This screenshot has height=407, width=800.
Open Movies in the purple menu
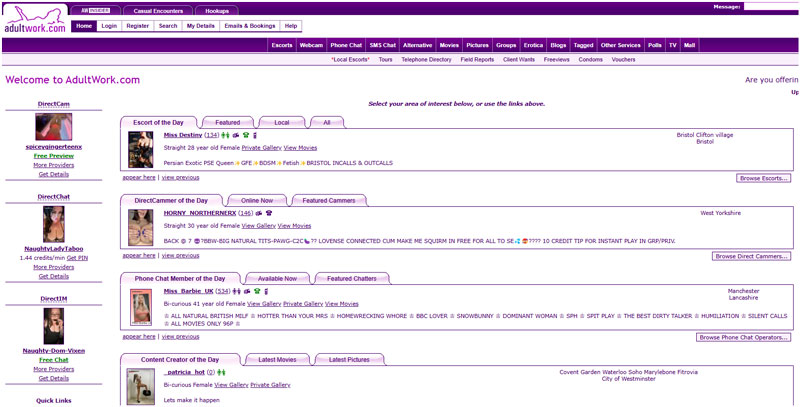pyautogui.click(x=449, y=45)
